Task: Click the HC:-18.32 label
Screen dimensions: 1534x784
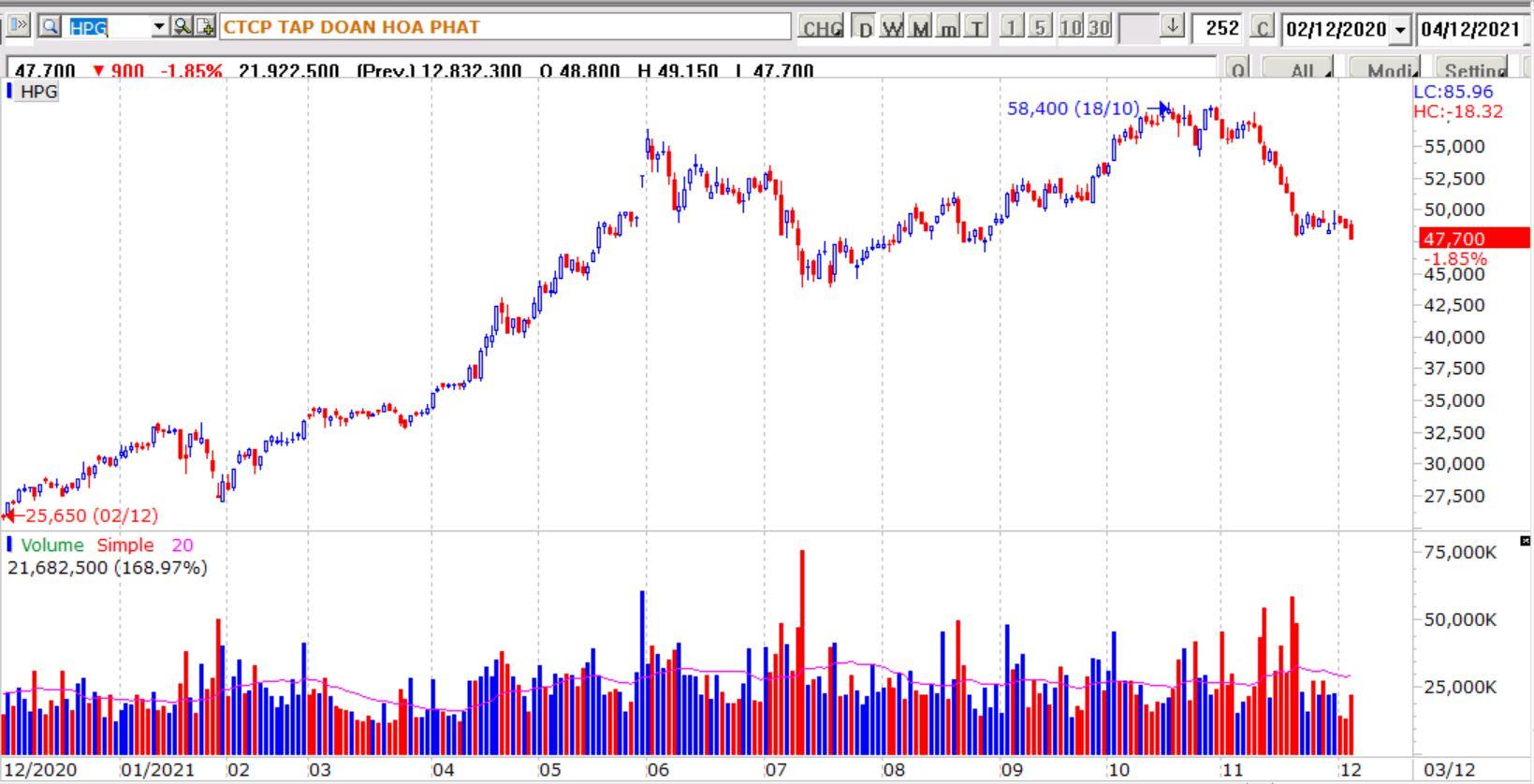Action: pos(1458,111)
